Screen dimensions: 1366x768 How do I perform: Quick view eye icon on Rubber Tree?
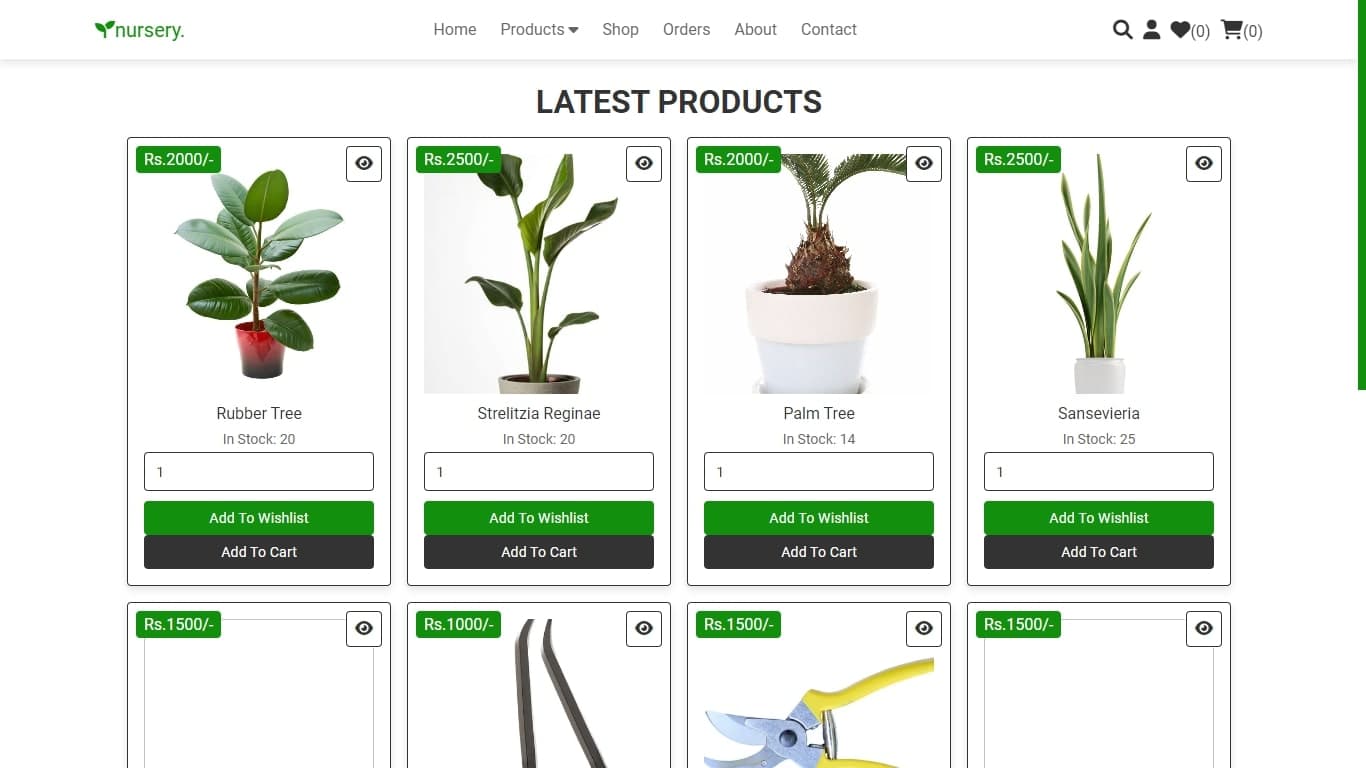tap(364, 163)
